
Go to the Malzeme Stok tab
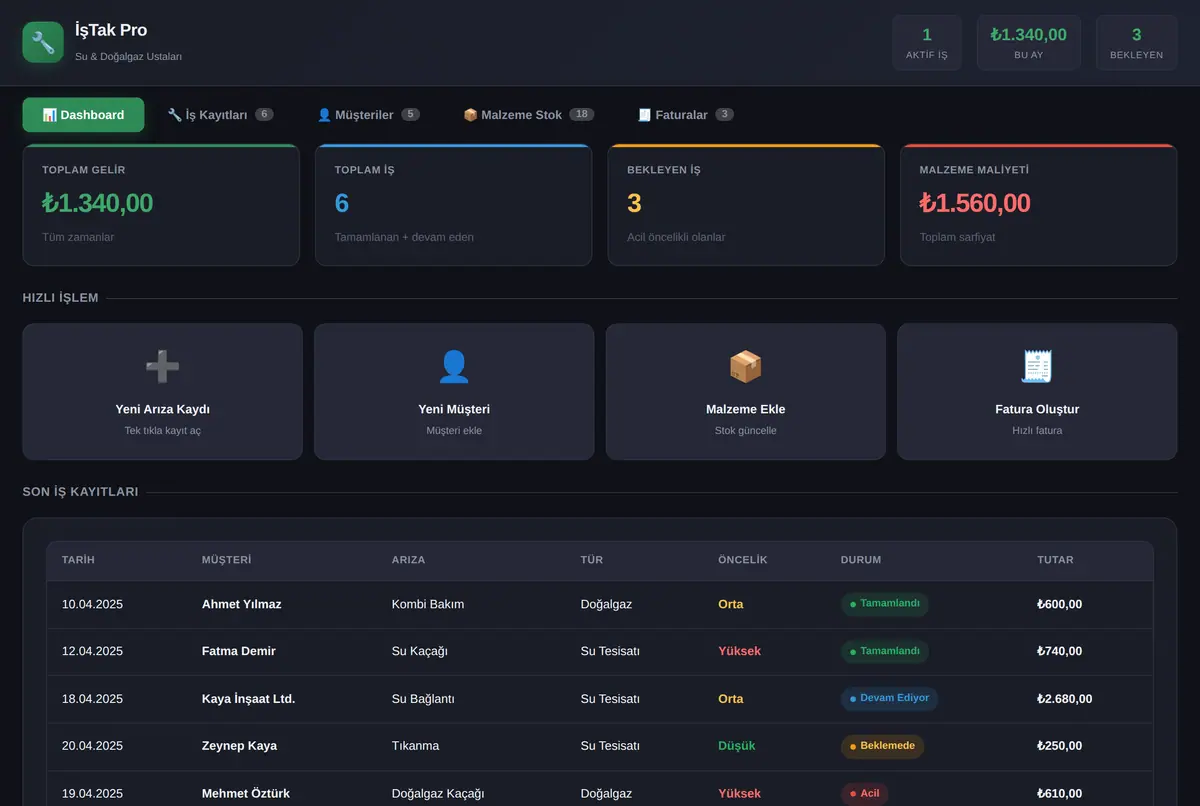pyautogui.click(x=528, y=115)
